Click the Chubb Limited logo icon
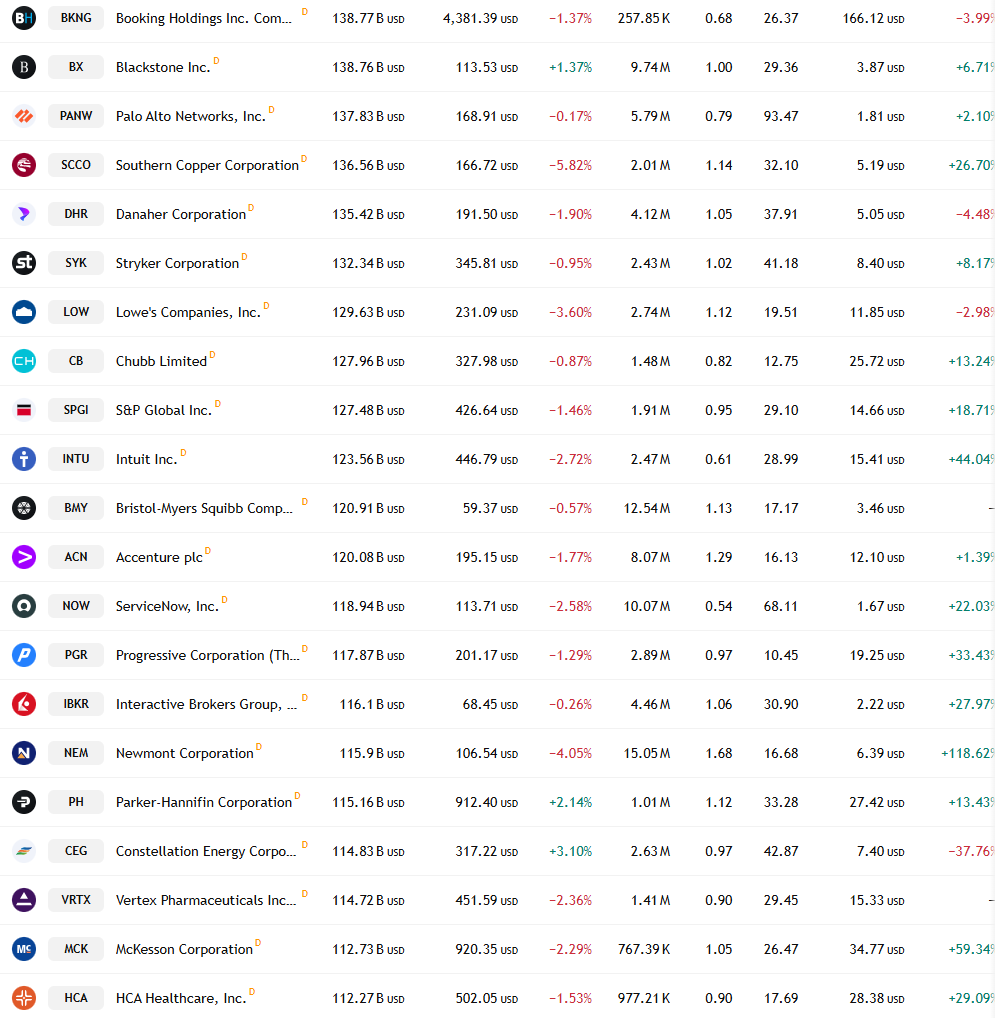The width and height of the screenshot is (995, 1018). [x=24, y=361]
